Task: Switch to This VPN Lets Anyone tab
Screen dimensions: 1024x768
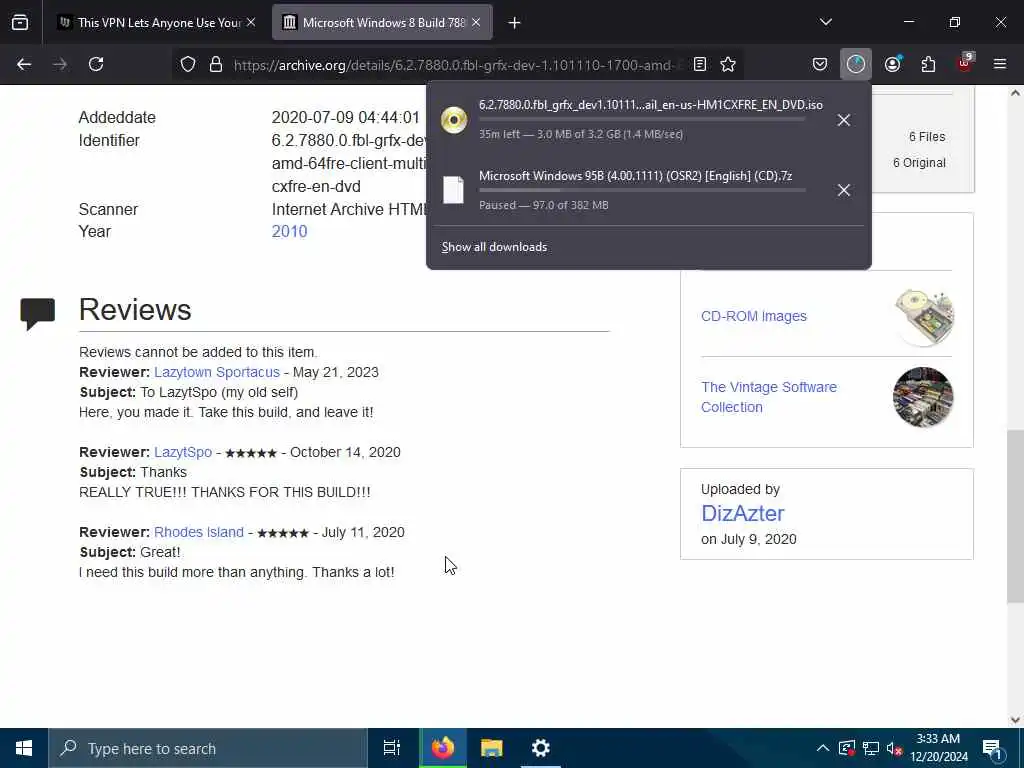Action: 155,22
